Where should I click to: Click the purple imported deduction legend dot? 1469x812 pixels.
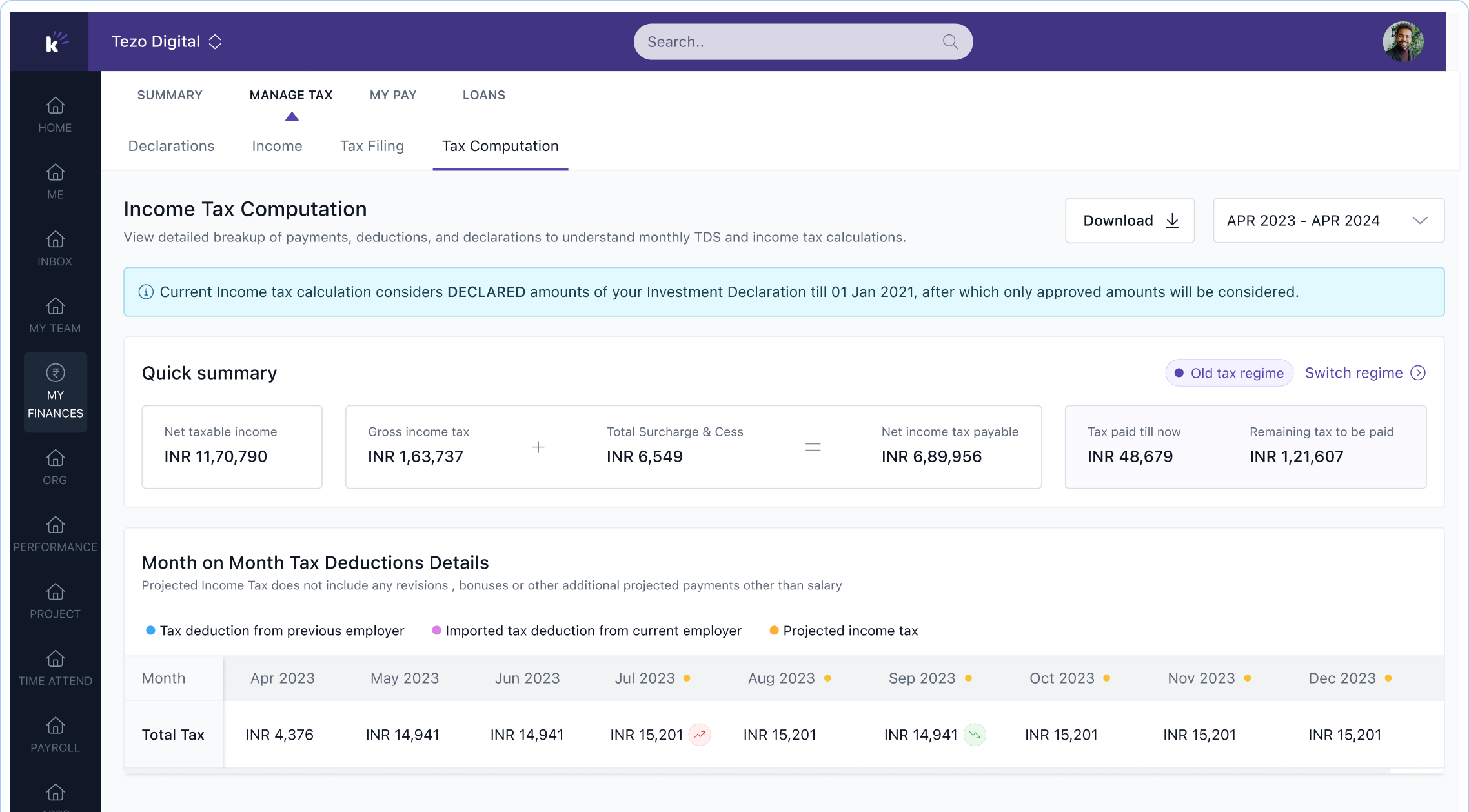click(x=436, y=630)
